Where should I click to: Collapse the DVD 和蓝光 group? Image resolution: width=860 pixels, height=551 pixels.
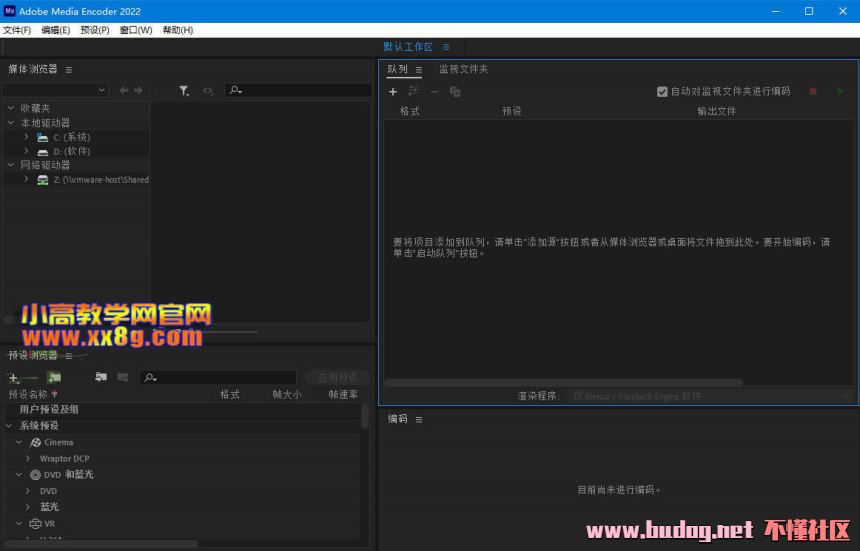(19, 474)
